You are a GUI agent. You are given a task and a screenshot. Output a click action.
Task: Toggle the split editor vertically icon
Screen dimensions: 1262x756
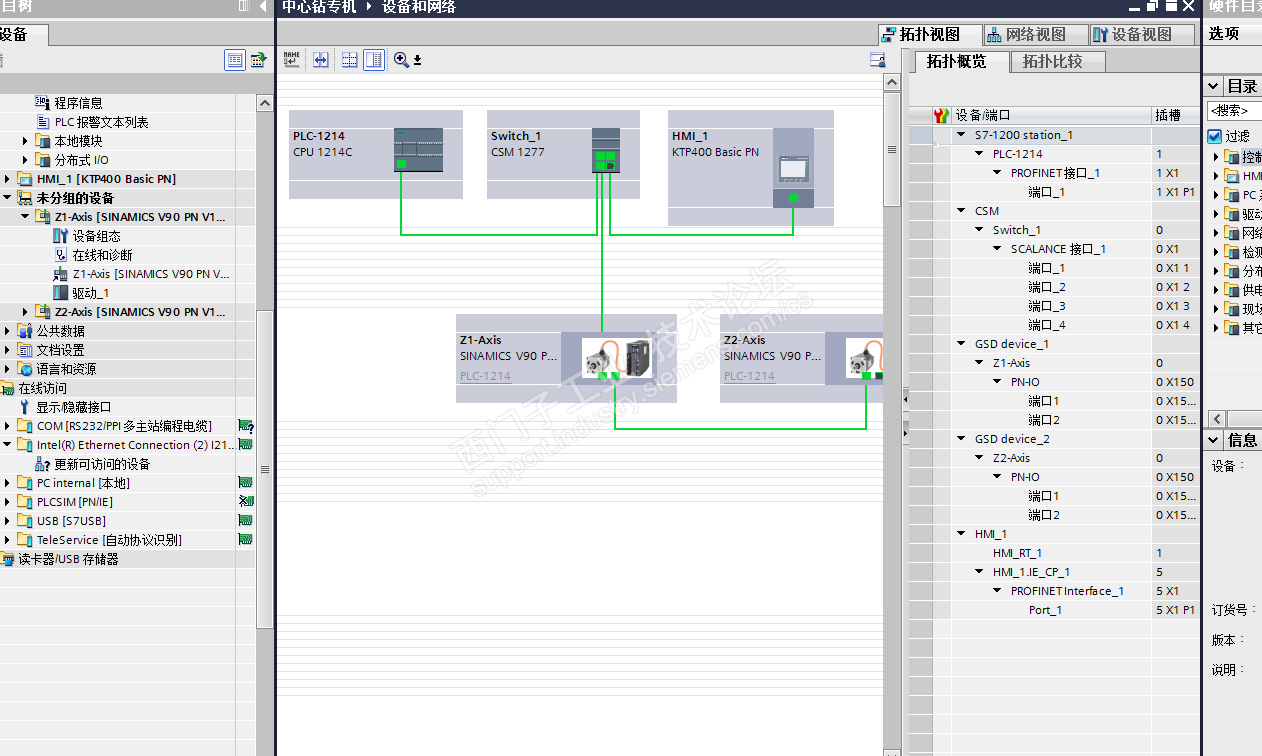(x=374, y=60)
